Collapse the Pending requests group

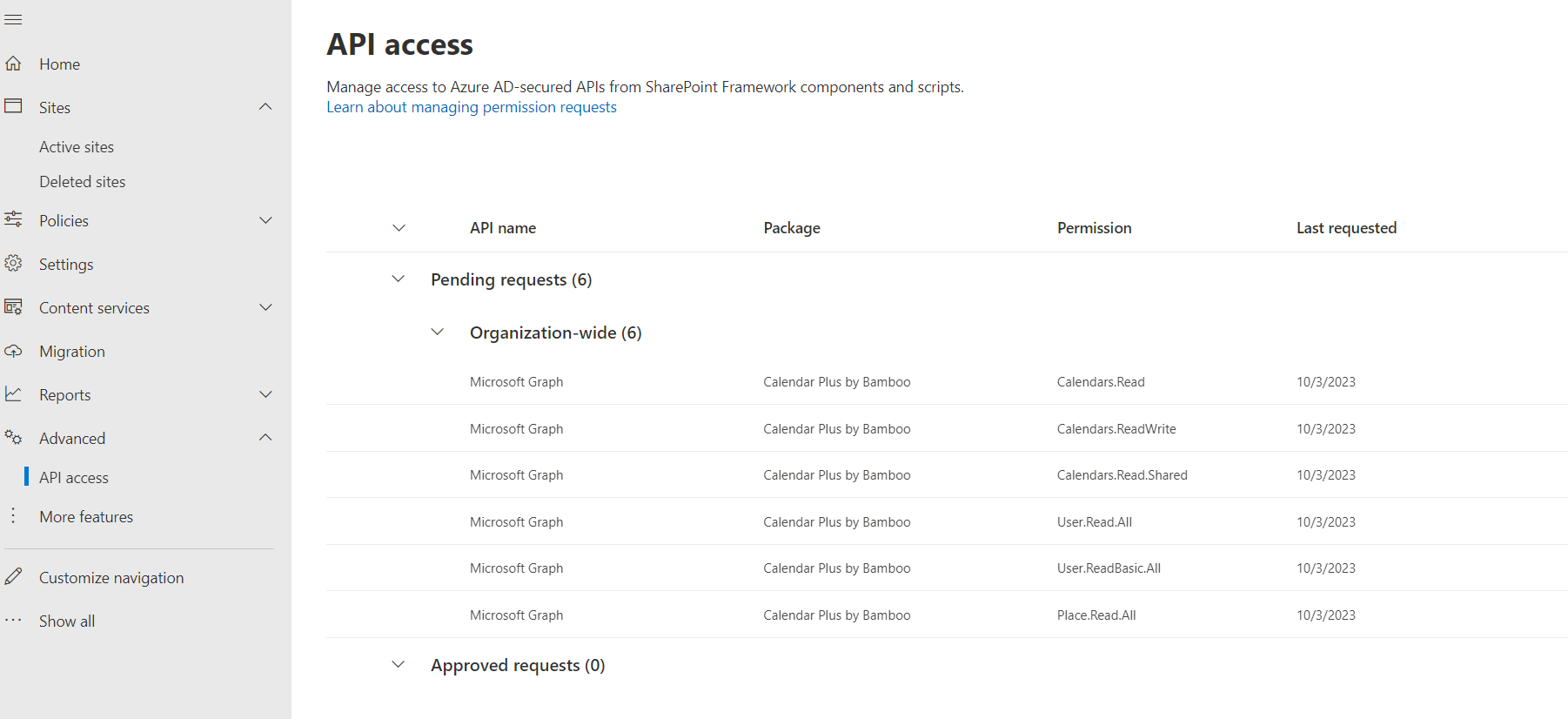coord(399,279)
